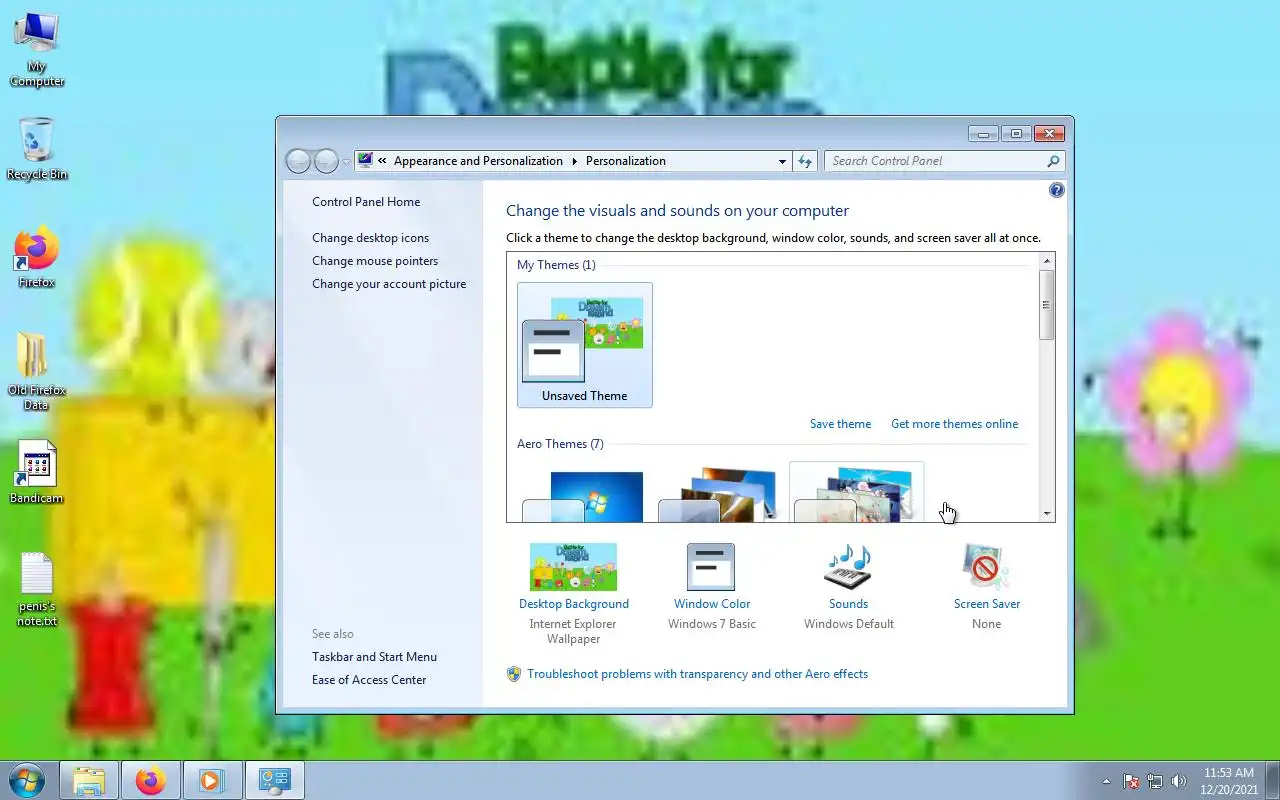Click the Refresh button next to address bar
This screenshot has width=1280, height=800.
(805, 161)
